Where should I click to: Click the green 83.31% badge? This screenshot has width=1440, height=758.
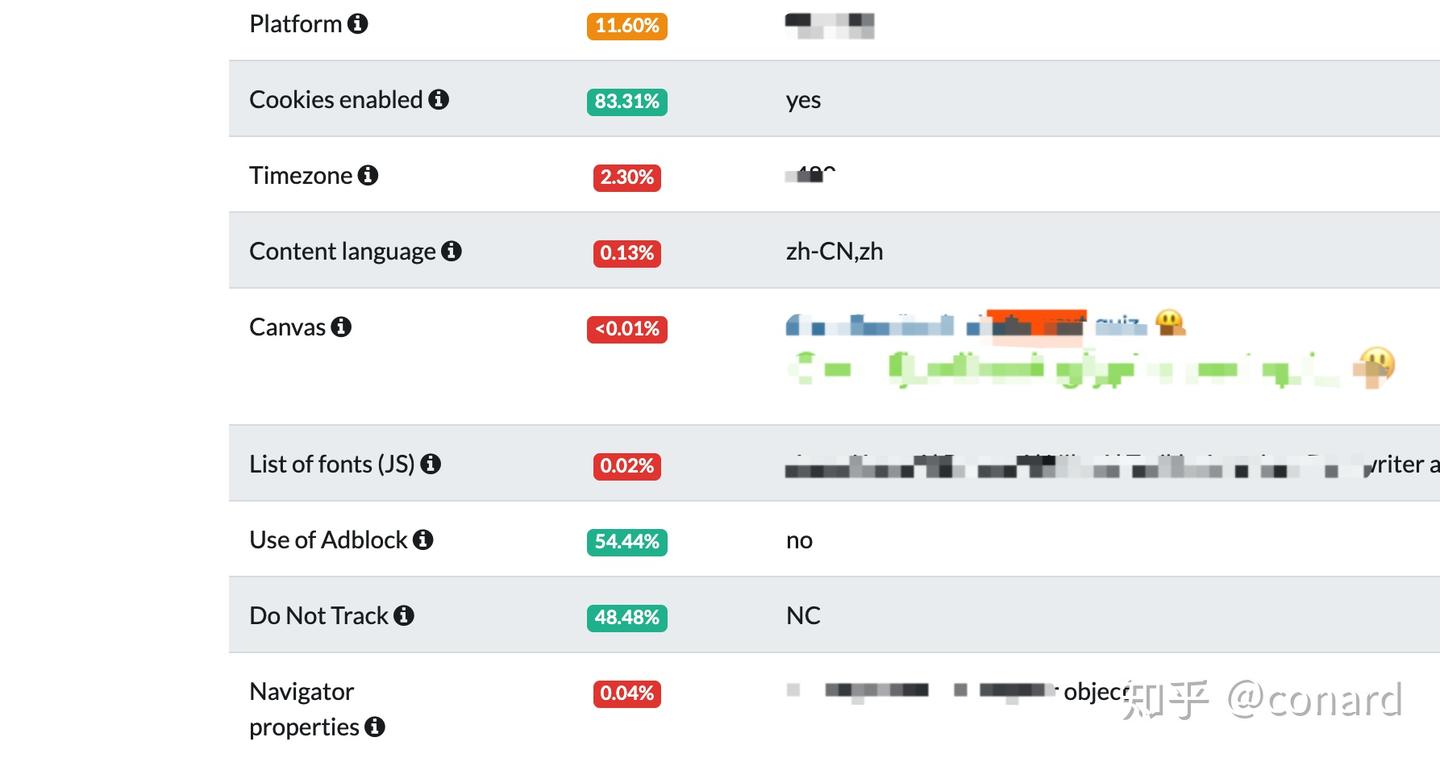click(x=627, y=101)
